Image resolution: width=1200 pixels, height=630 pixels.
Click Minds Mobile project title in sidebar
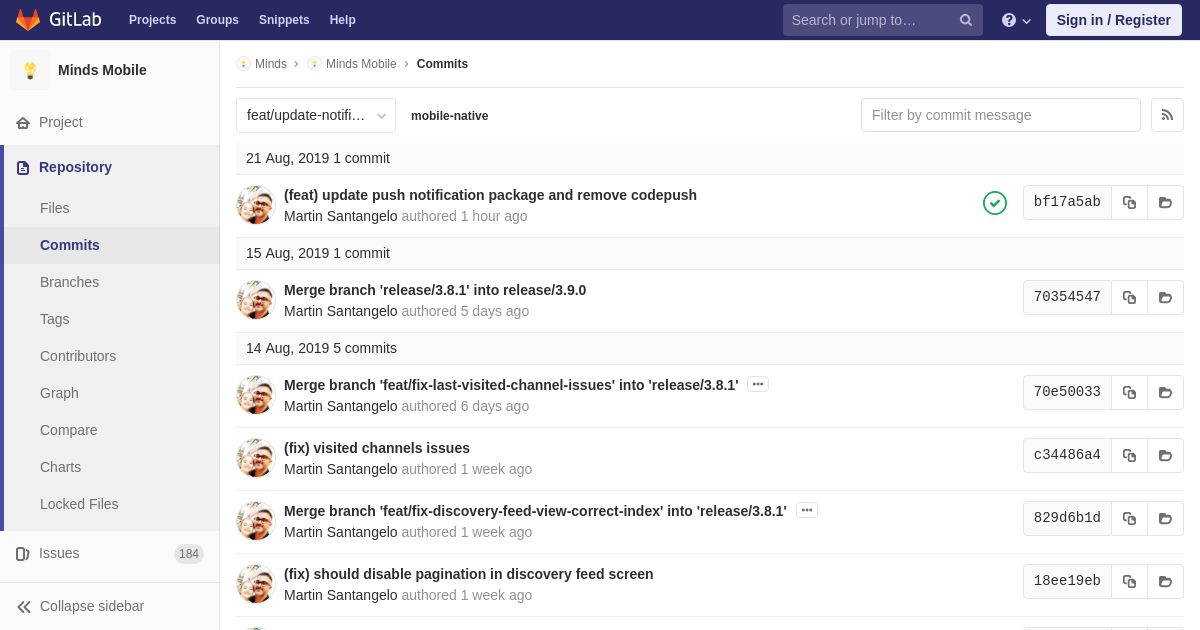coord(102,70)
